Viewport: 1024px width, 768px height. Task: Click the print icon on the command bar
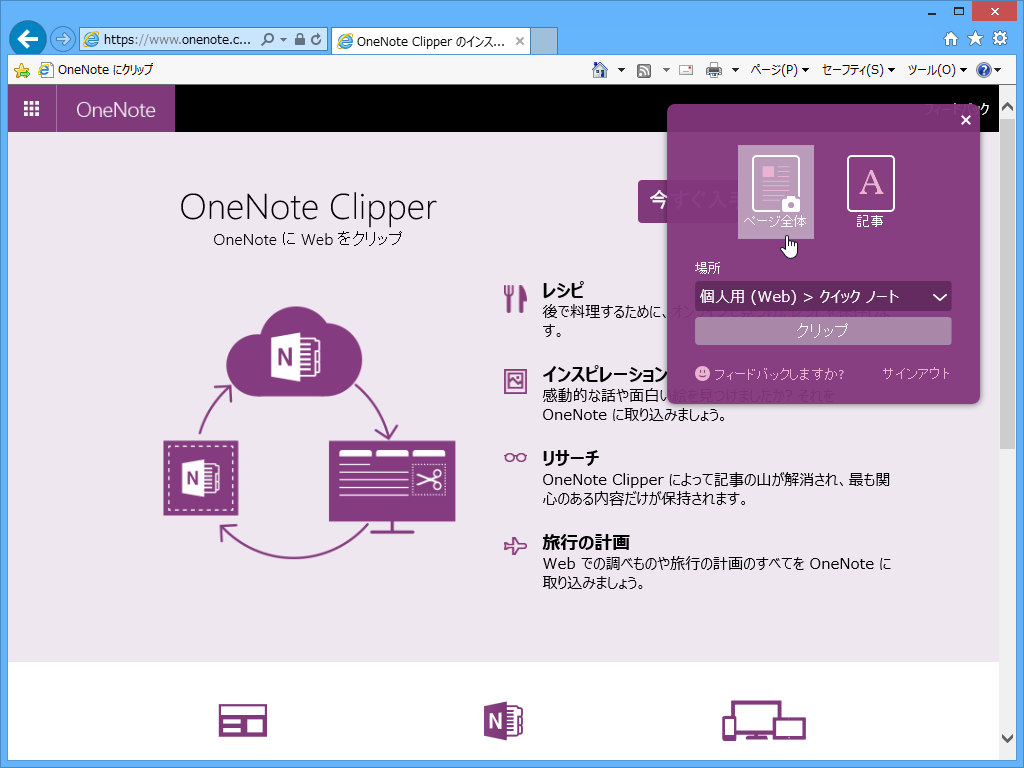pyautogui.click(x=713, y=70)
